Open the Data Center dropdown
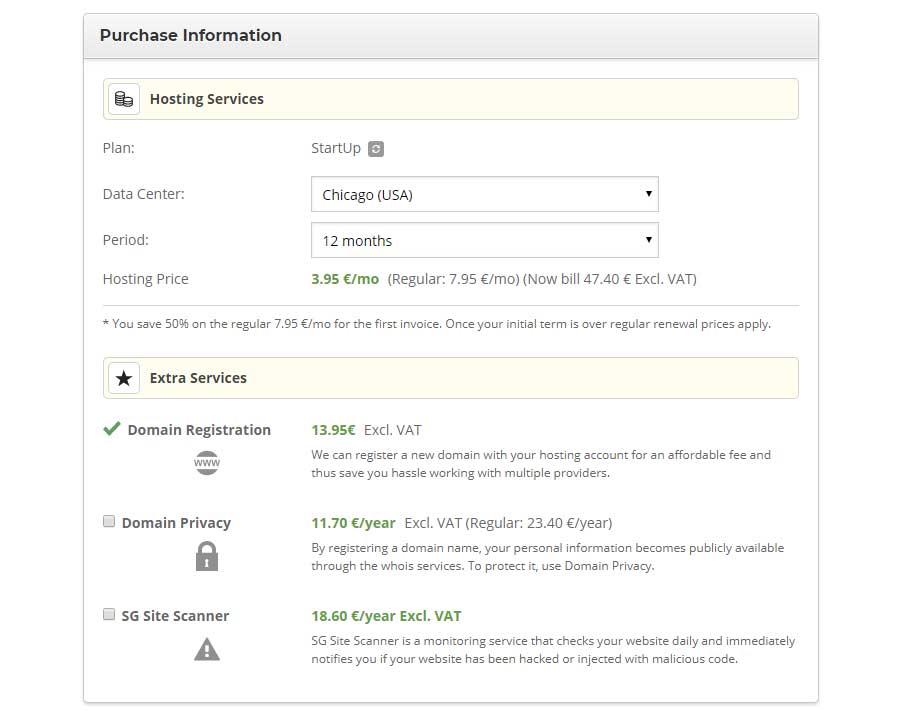 (x=485, y=194)
